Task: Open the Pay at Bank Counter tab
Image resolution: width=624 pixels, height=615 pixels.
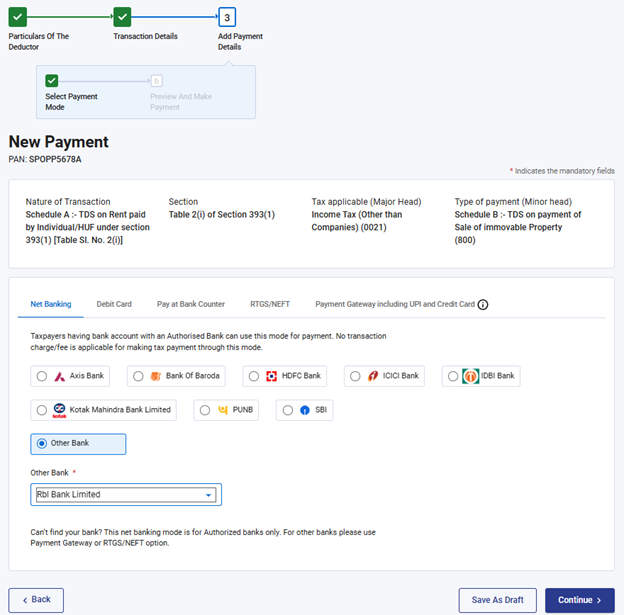Action: (190, 304)
